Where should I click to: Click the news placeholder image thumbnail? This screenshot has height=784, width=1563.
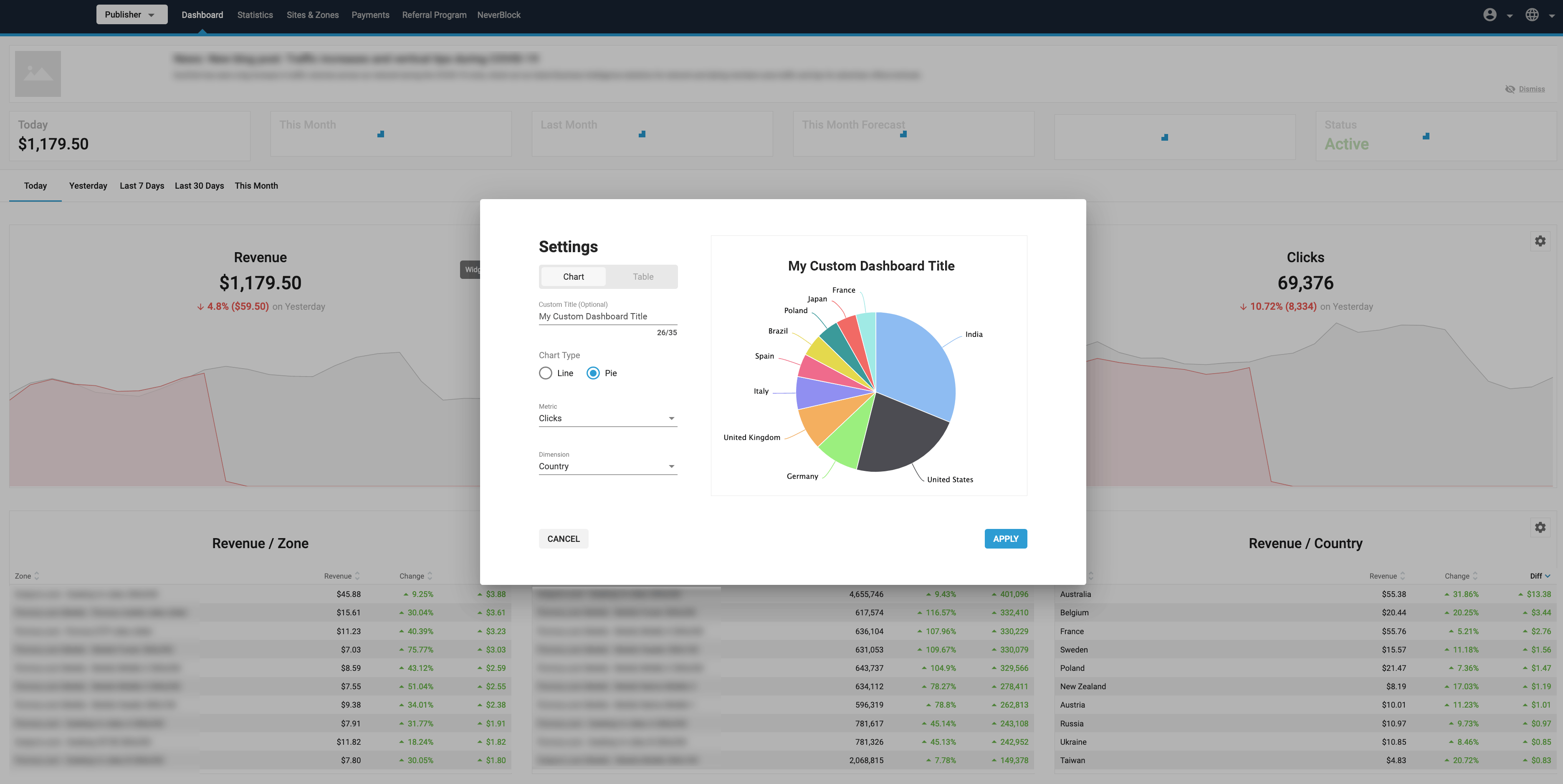(x=38, y=73)
